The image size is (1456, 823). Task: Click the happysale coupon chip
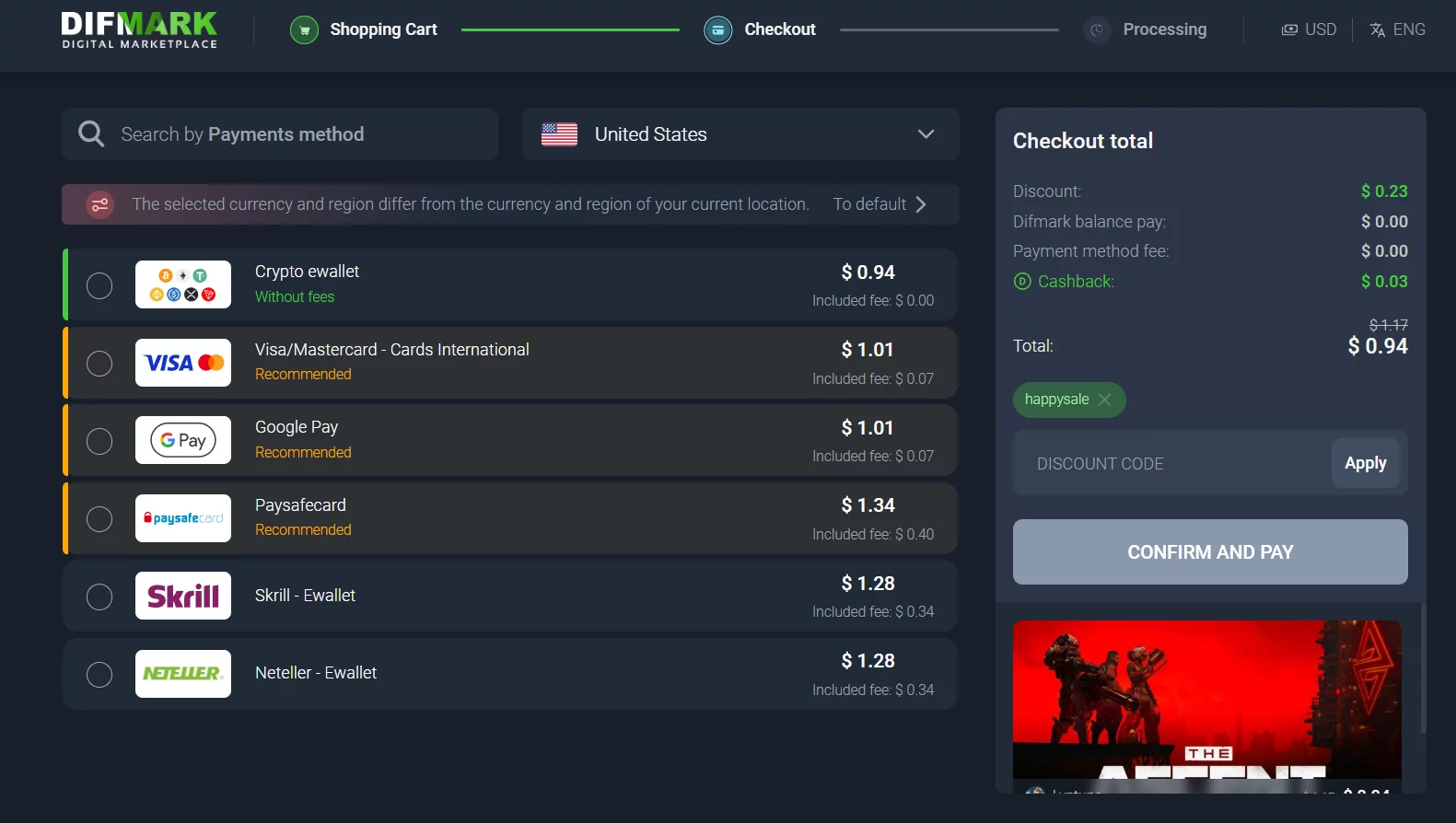[x=1069, y=400]
